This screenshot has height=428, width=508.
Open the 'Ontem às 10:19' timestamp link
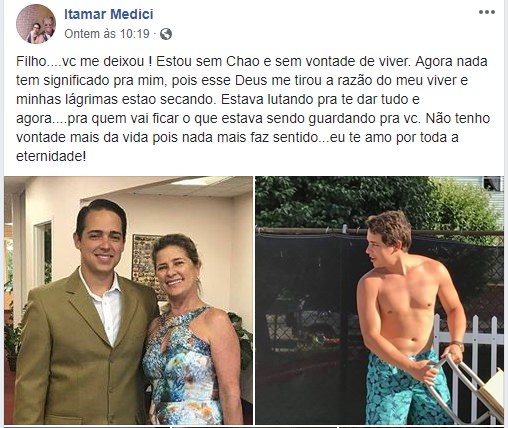(x=107, y=34)
